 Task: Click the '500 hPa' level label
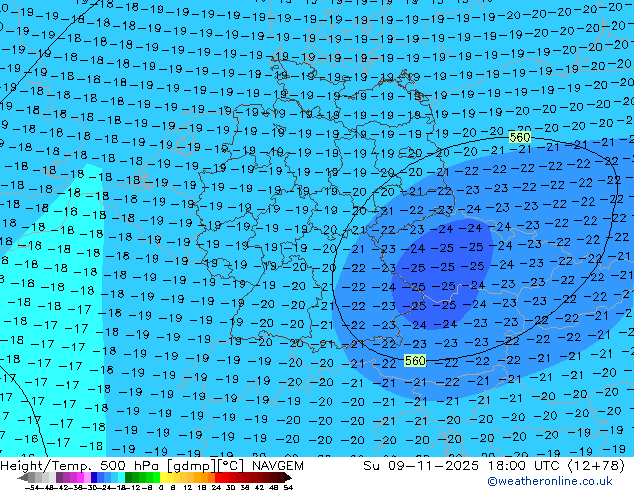tap(130, 465)
